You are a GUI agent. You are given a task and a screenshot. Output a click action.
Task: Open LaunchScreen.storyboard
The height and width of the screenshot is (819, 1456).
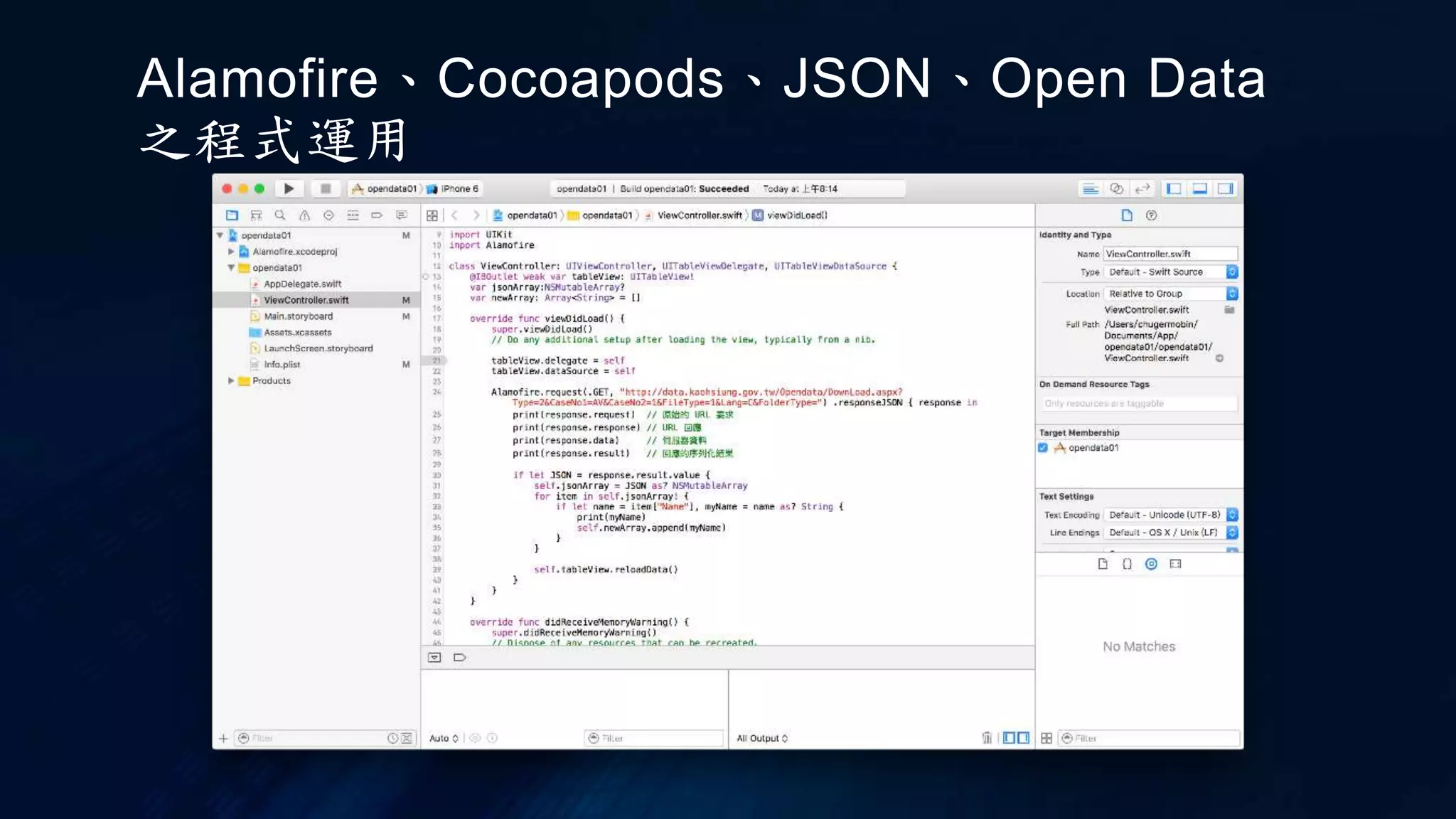[x=318, y=348]
